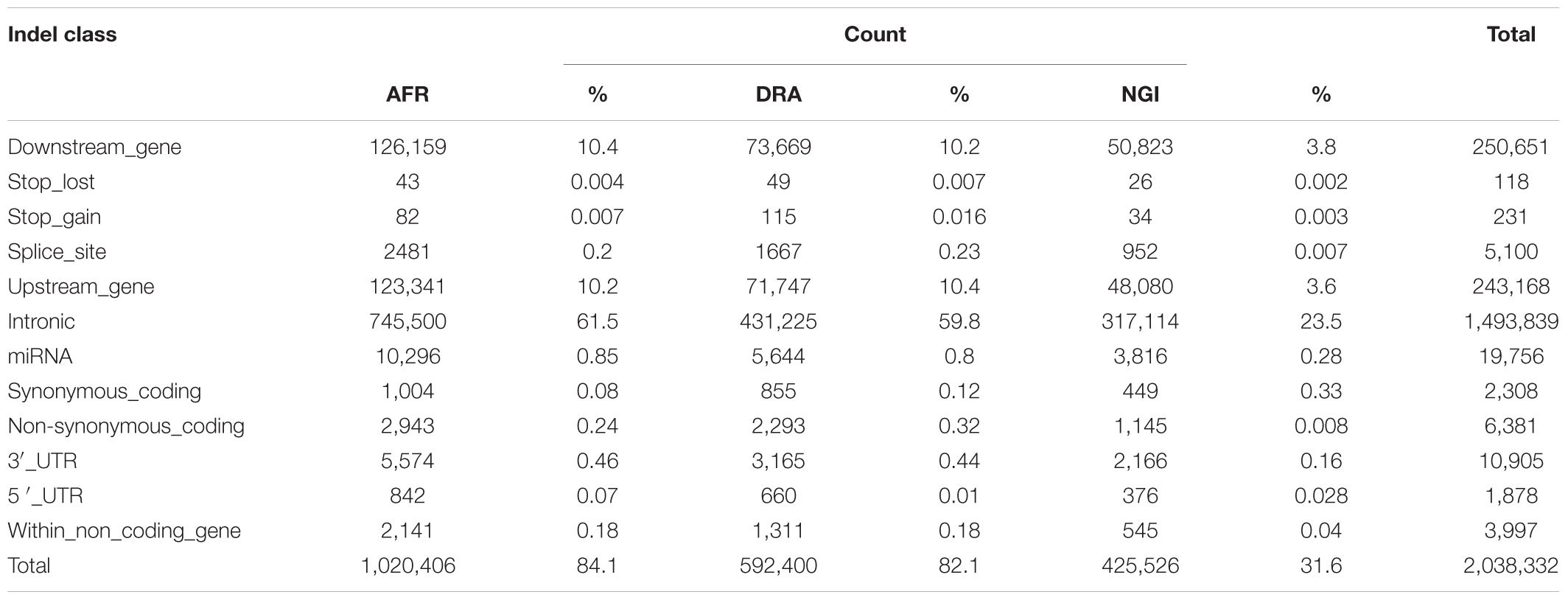Click the Intronic row label
1568x600 pixels.
pos(41,321)
